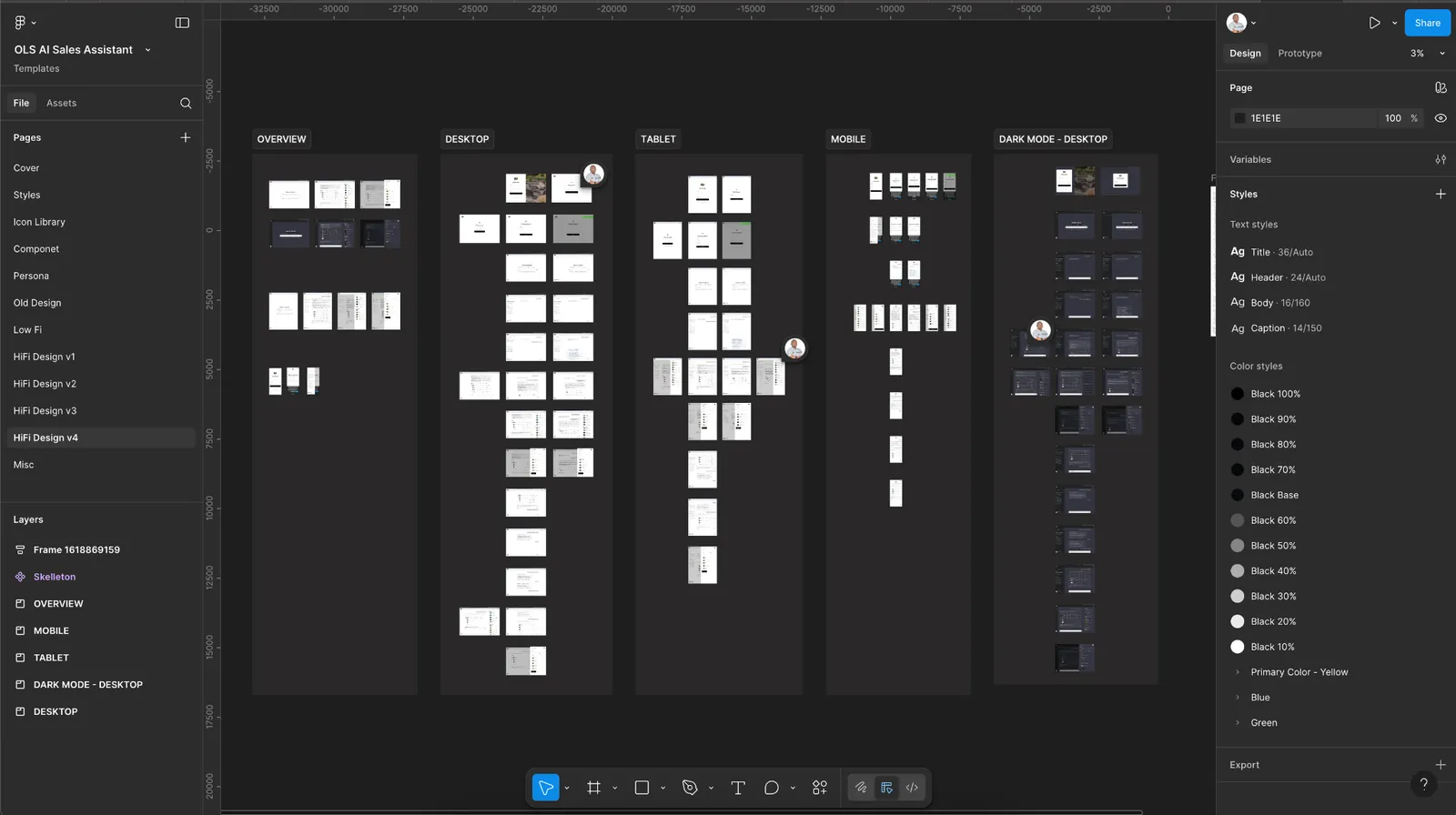Select the Rectangle shape tool
This screenshot has height=815, width=1456.
[642, 788]
